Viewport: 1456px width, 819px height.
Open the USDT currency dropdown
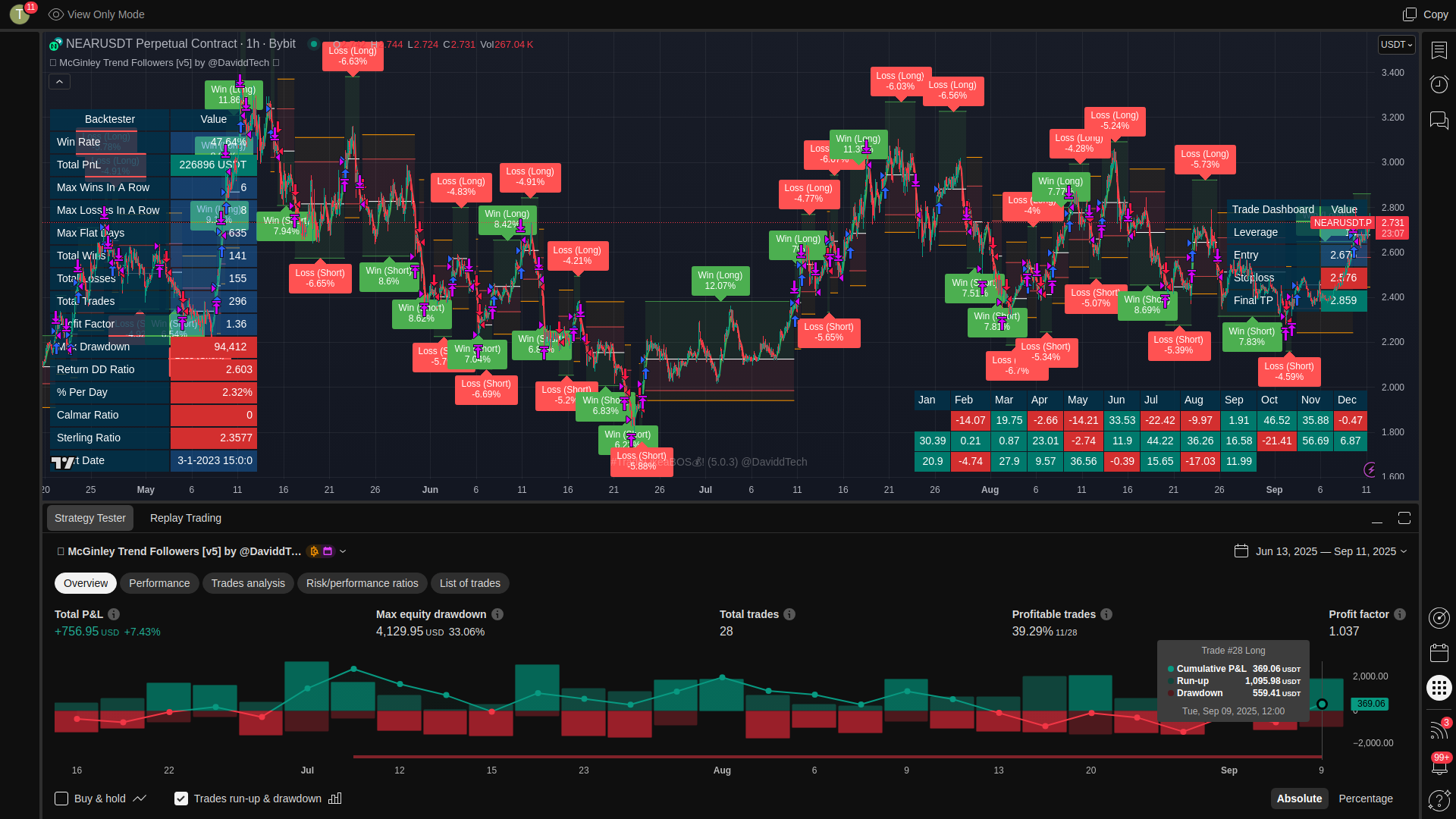[x=1397, y=45]
